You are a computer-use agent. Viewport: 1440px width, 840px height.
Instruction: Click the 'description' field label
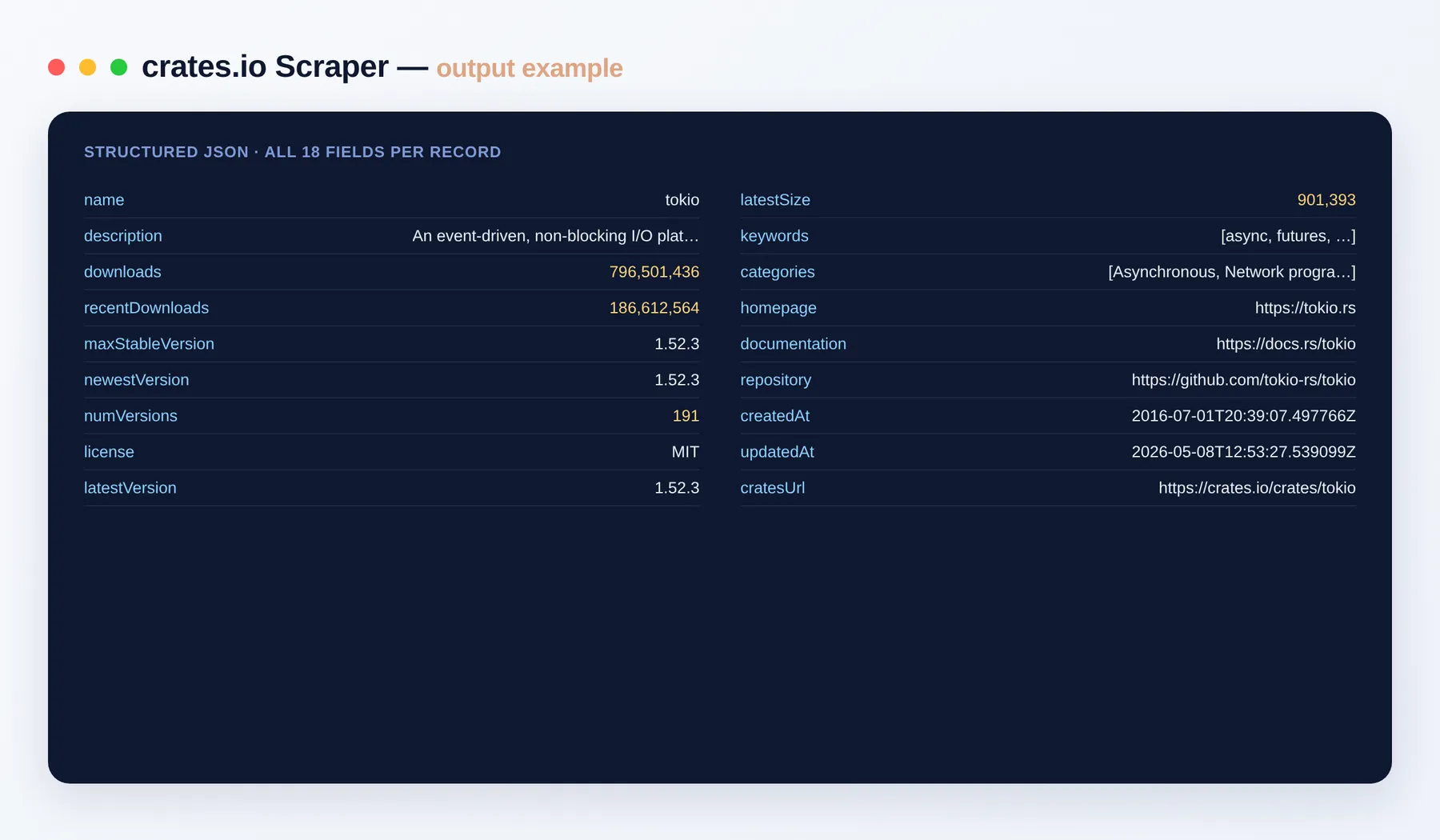tap(123, 236)
